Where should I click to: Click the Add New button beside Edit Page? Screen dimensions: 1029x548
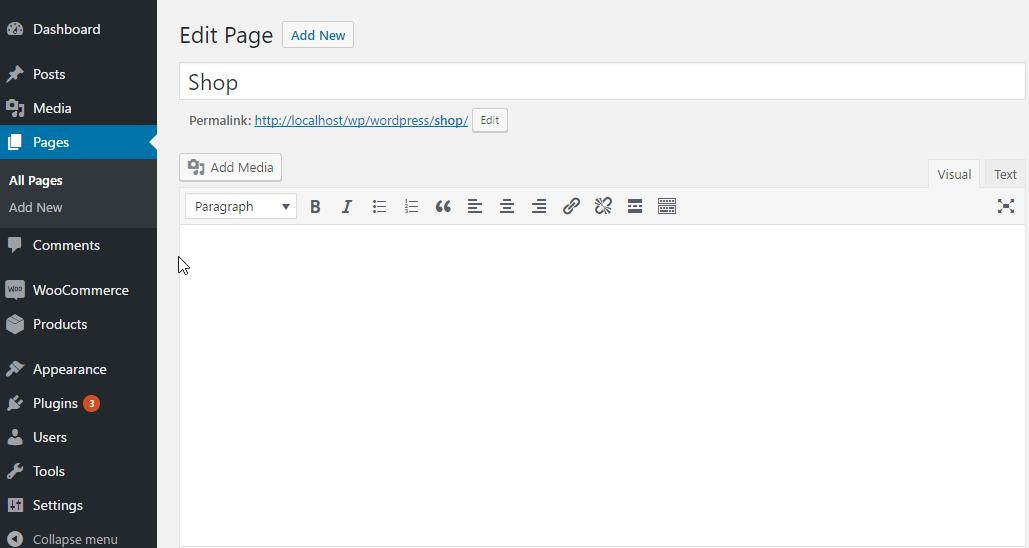pyautogui.click(x=318, y=35)
